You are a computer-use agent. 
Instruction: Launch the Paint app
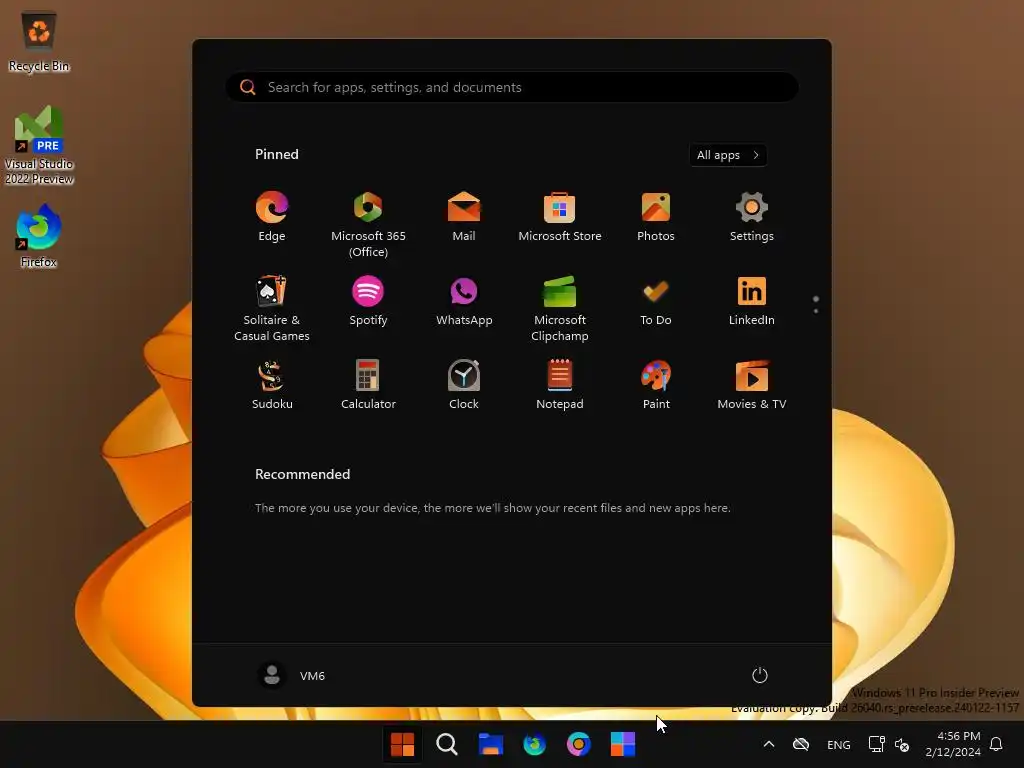click(x=656, y=385)
